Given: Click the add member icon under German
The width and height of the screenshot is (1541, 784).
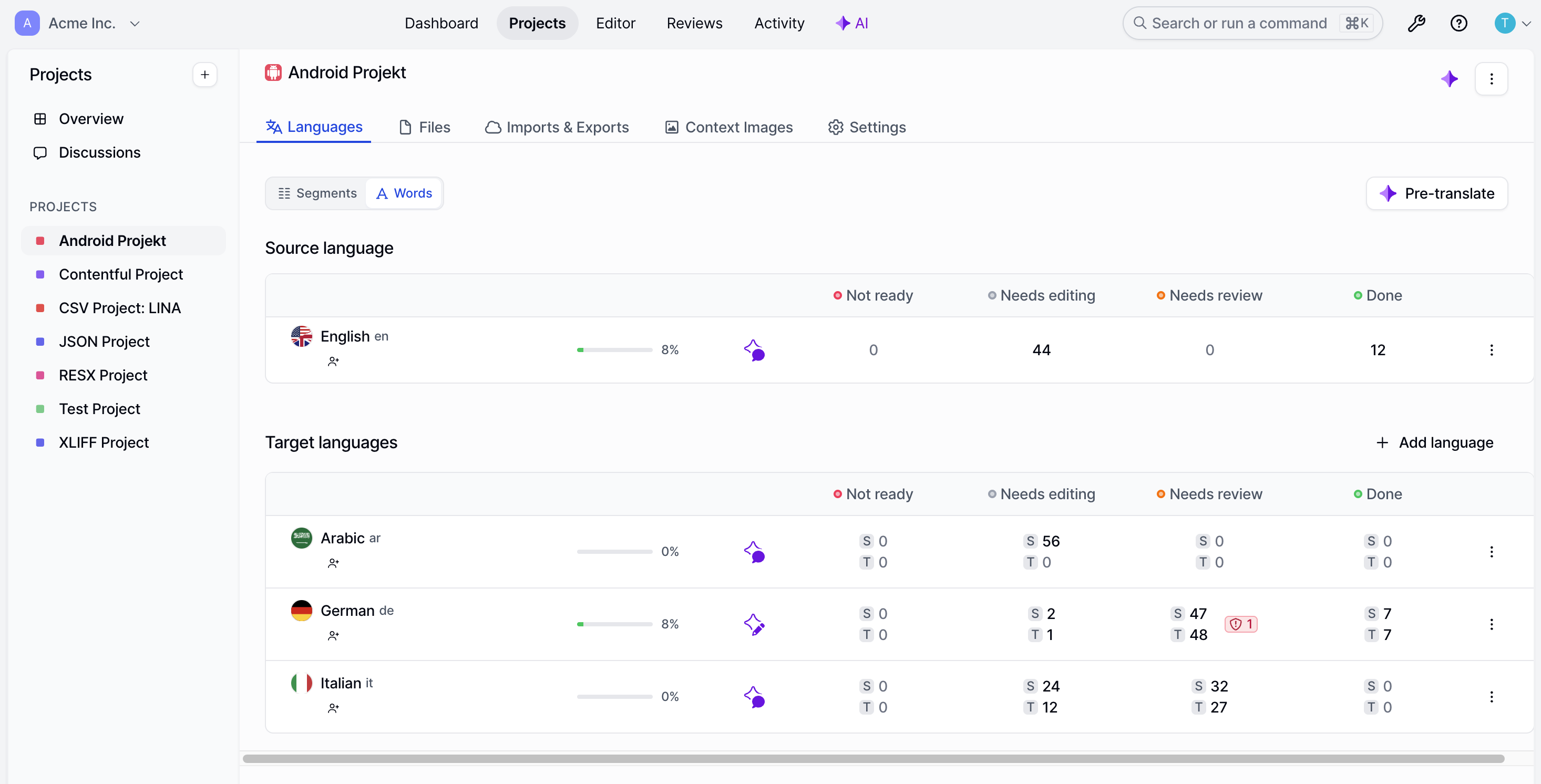Looking at the screenshot, I should point(333,635).
